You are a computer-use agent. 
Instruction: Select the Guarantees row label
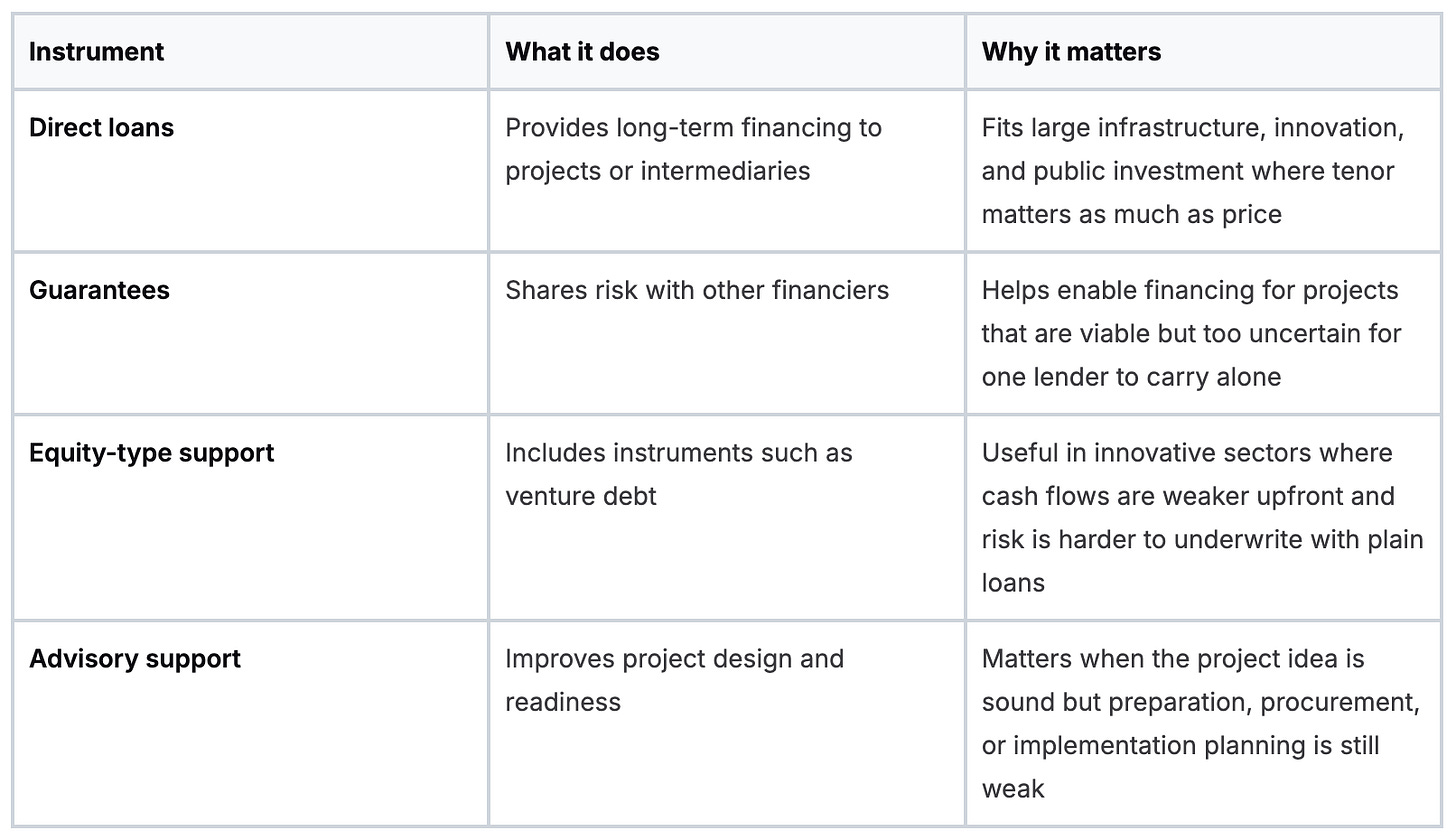[x=99, y=290]
